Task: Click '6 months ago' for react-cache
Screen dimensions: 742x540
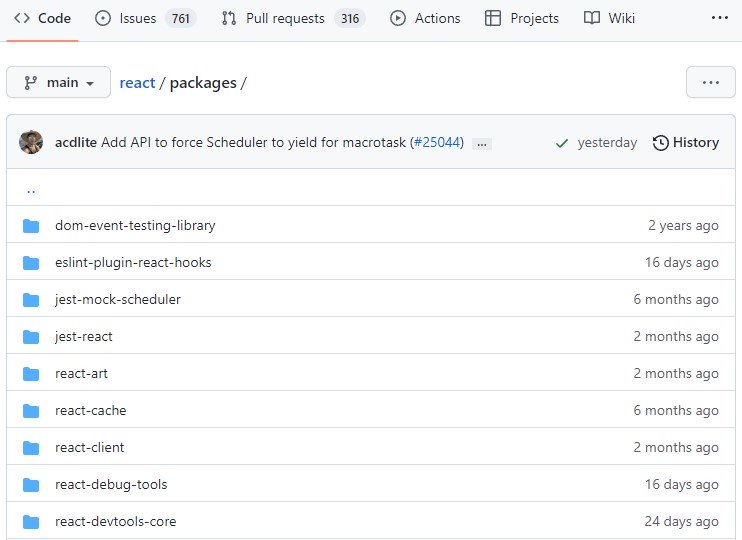Action: [676, 410]
